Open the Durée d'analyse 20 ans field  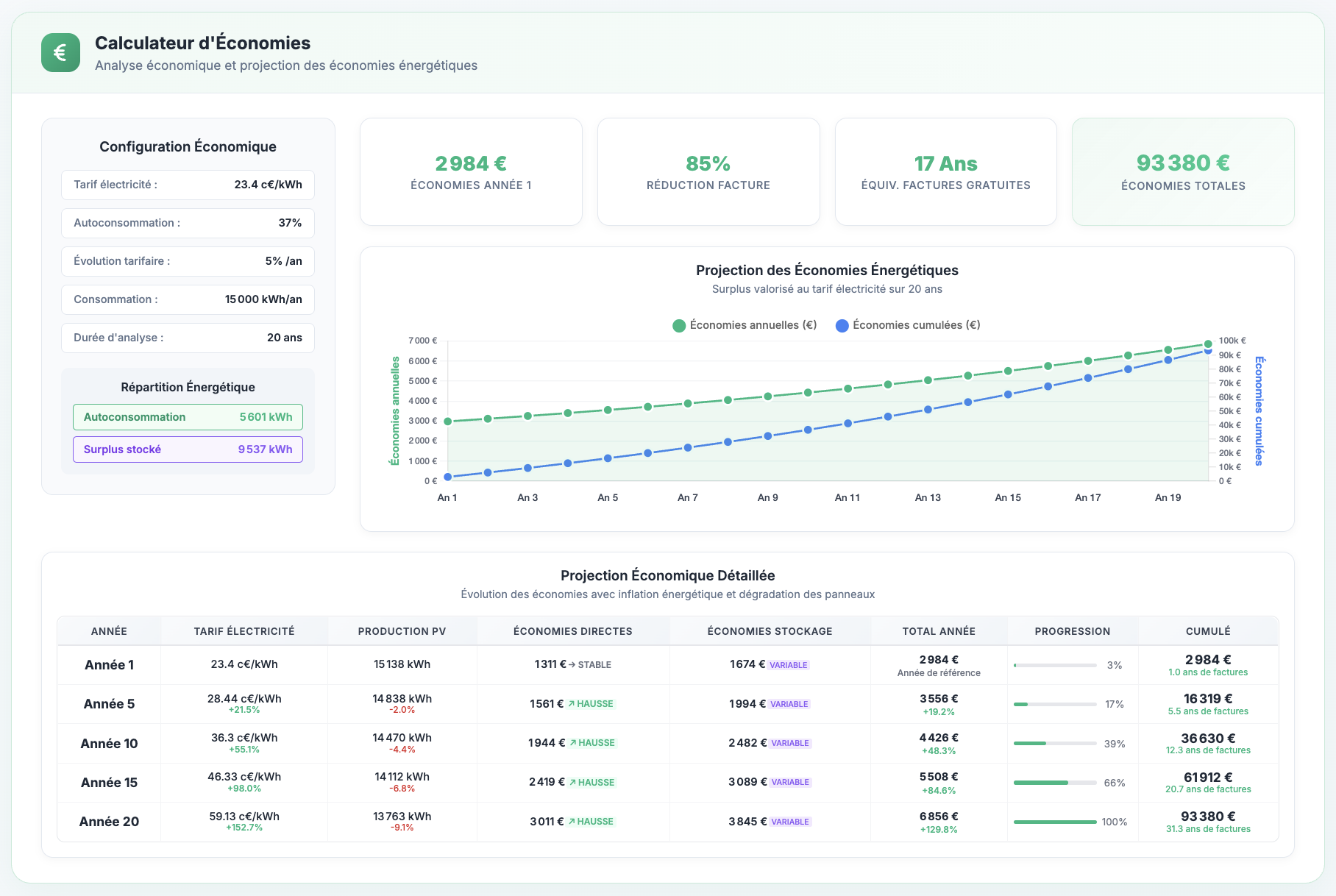[x=188, y=338]
